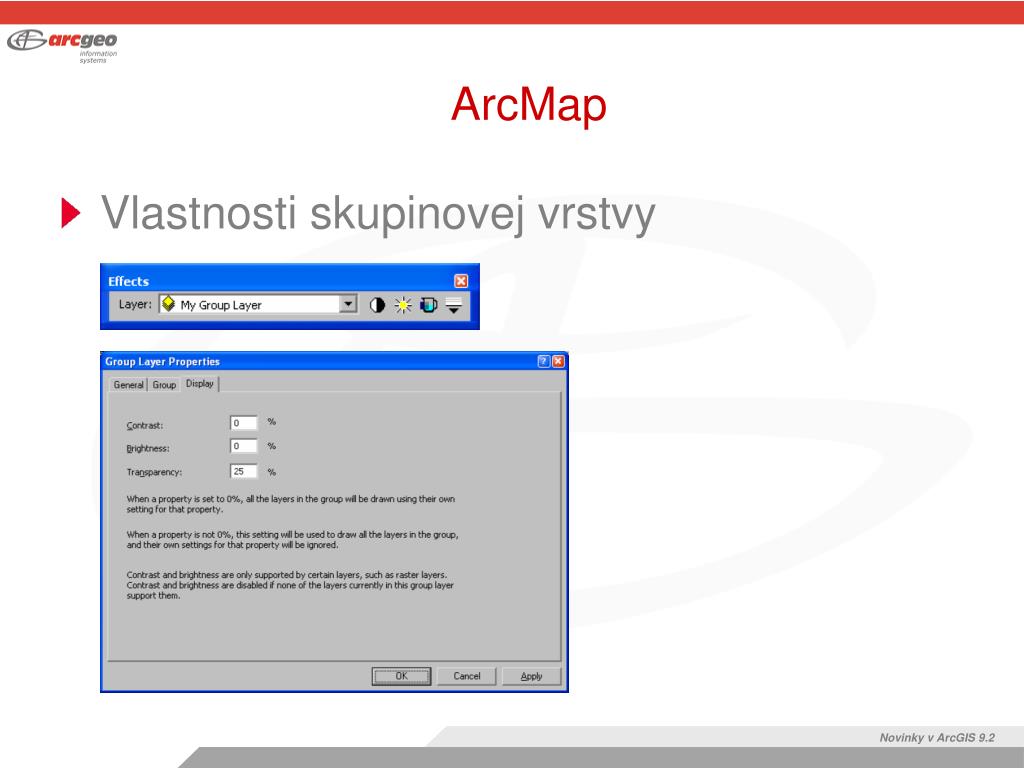1024x768 pixels.
Task: Click the OK button
Action: point(402,676)
